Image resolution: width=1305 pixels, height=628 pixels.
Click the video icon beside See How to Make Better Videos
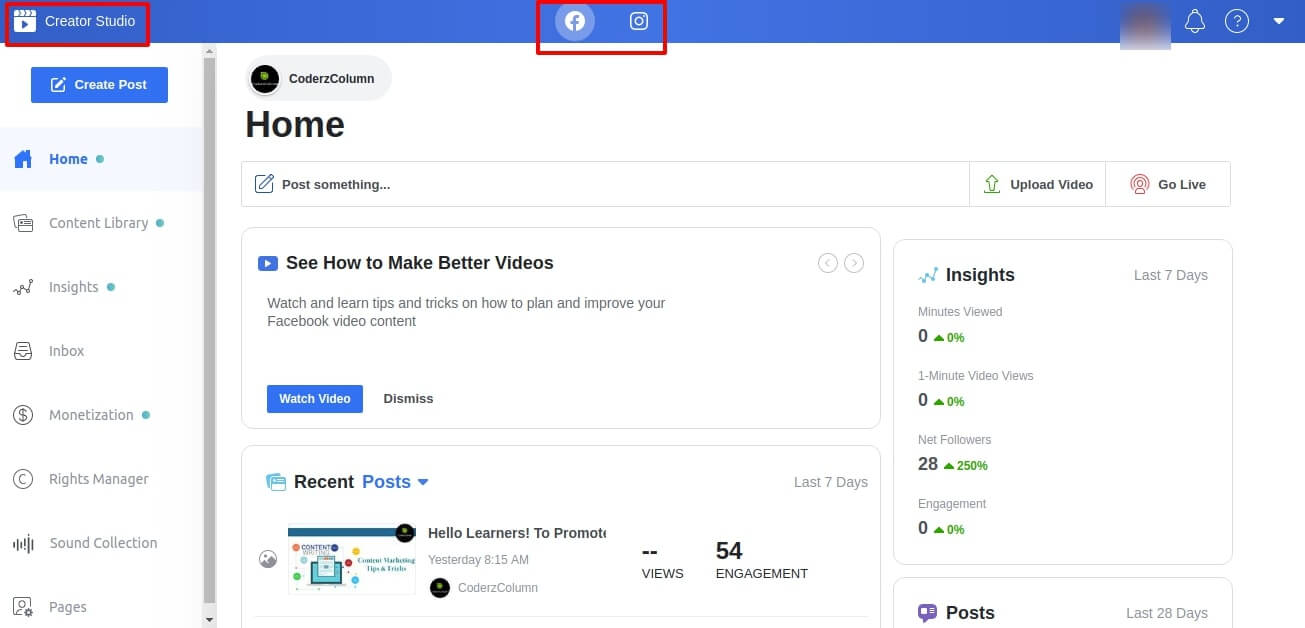coord(268,264)
